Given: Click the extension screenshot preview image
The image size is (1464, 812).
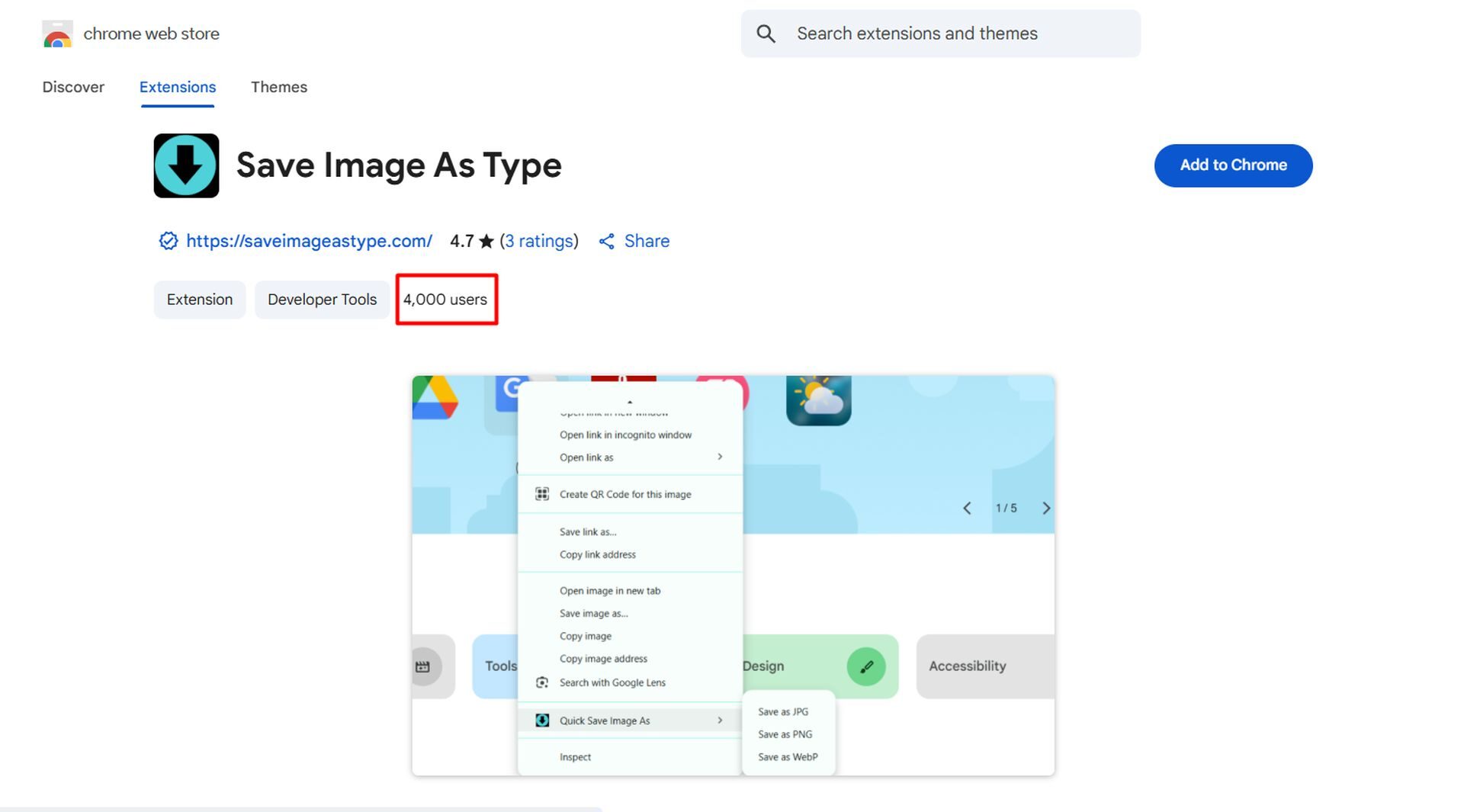Looking at the screenshot, I should pyautogui.click(x=733, y=576).
